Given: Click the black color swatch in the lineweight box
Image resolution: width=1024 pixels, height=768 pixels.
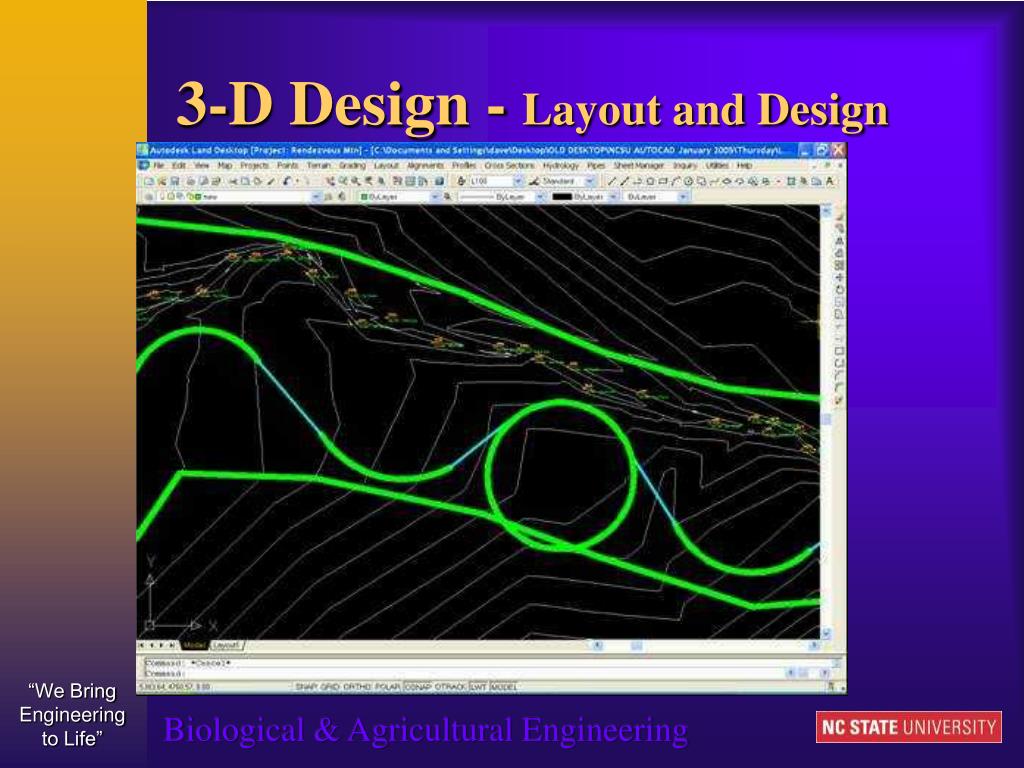Looking at the screenshot, I should click(x=562, y=197).
